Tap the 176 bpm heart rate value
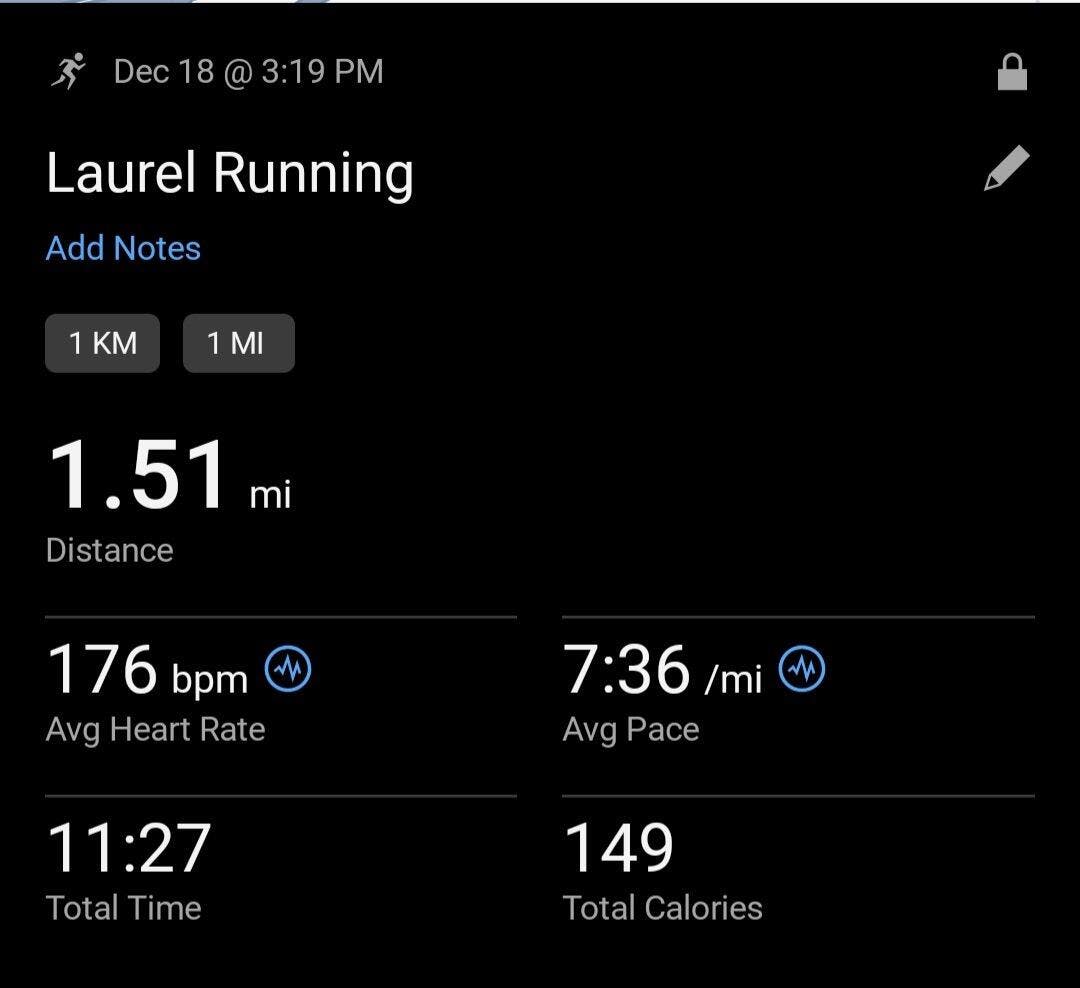This screenshot has height=988, width=1080. [147, 671]
